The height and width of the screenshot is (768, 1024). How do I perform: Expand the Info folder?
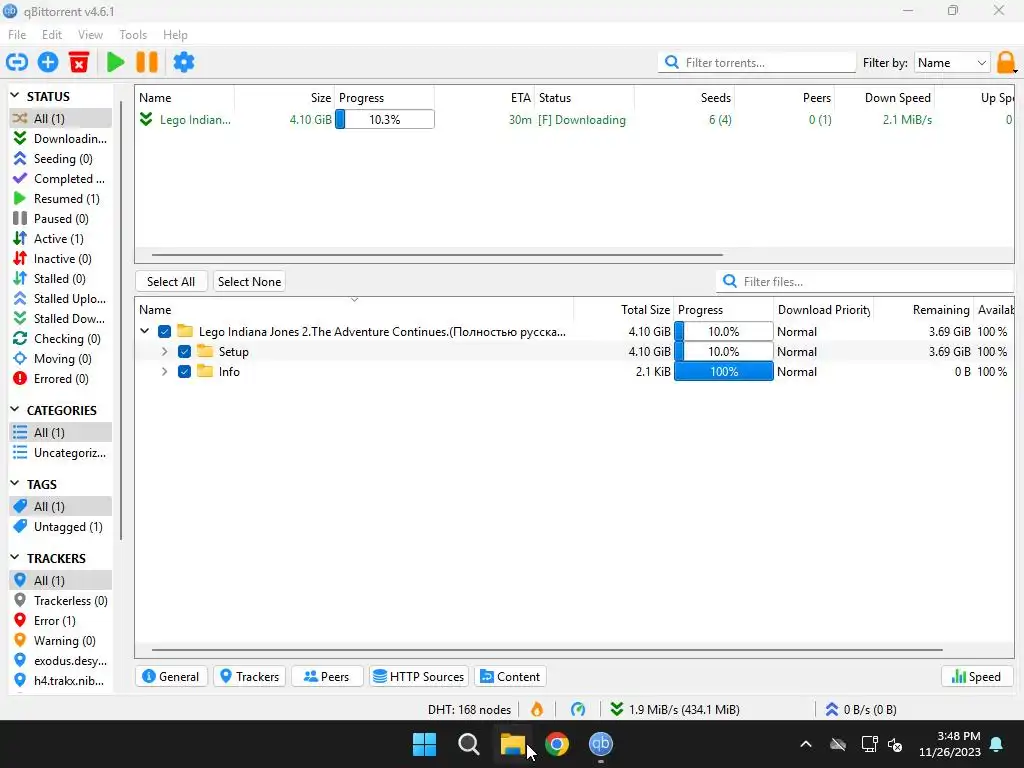(165, 372)
